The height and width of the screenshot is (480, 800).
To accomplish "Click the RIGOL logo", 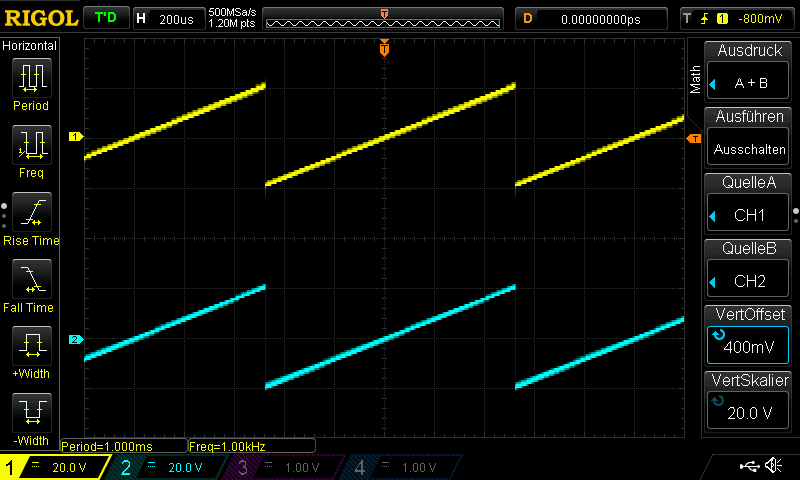I will 41,18.
